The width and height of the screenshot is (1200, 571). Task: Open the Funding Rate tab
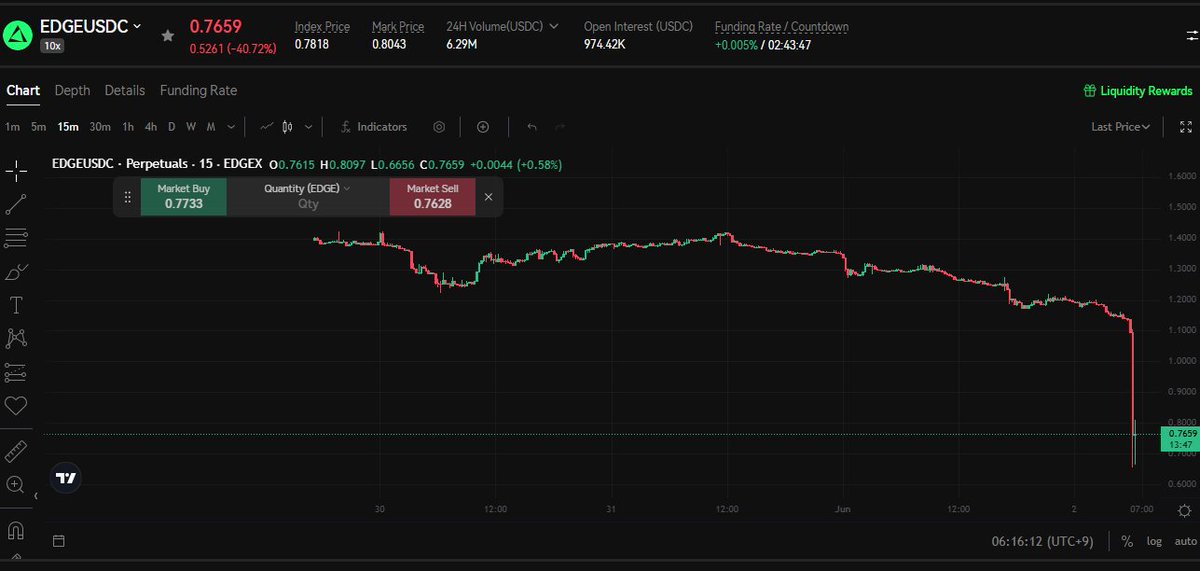[198, 90]
